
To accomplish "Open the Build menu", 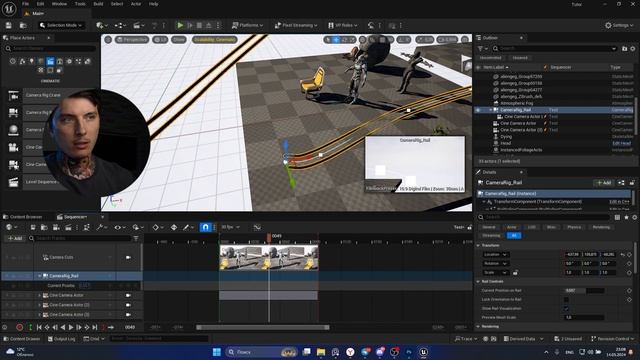I will click(x=98, y=4).
